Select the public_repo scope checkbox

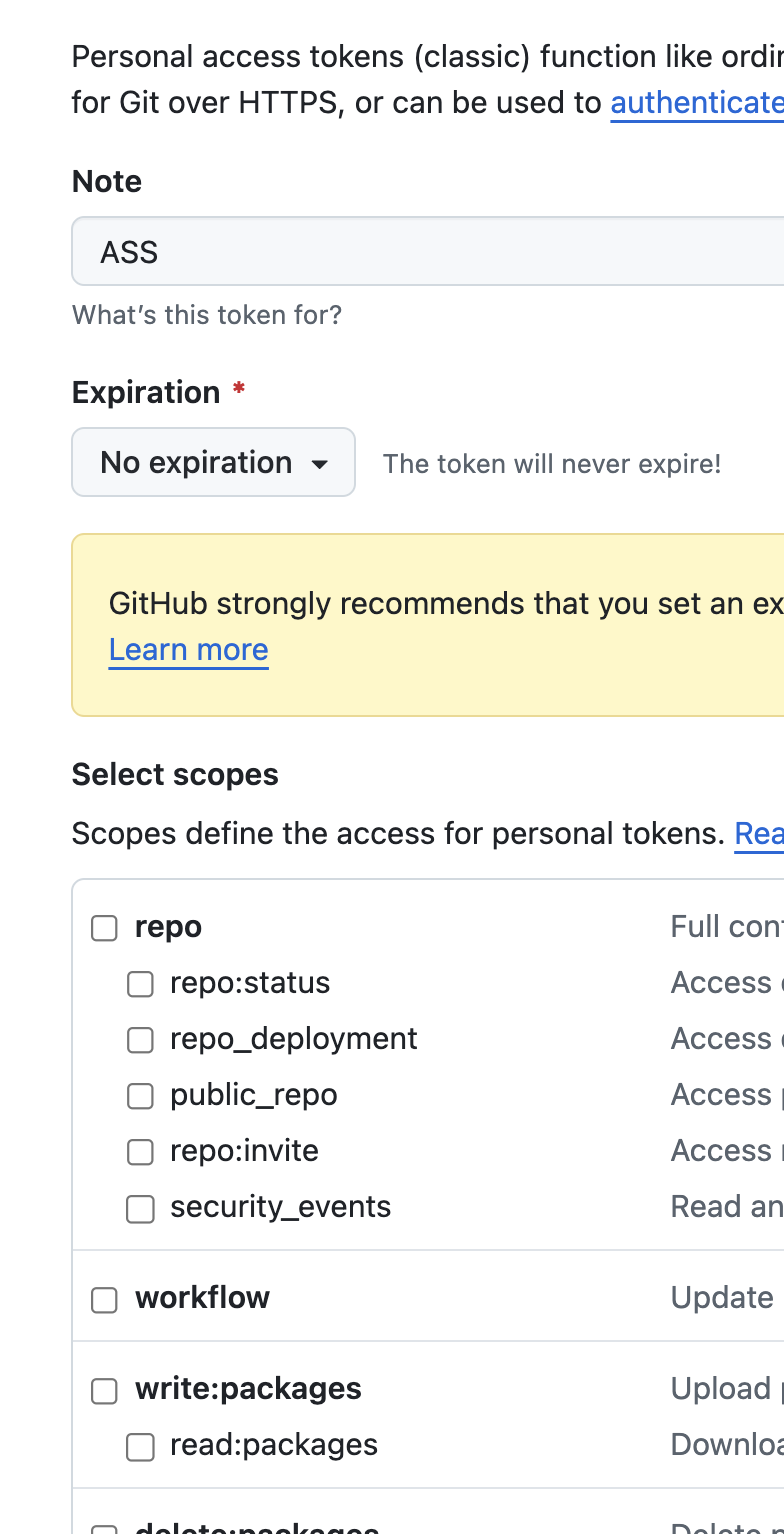pyautogui.click(x=140, y=1096)
